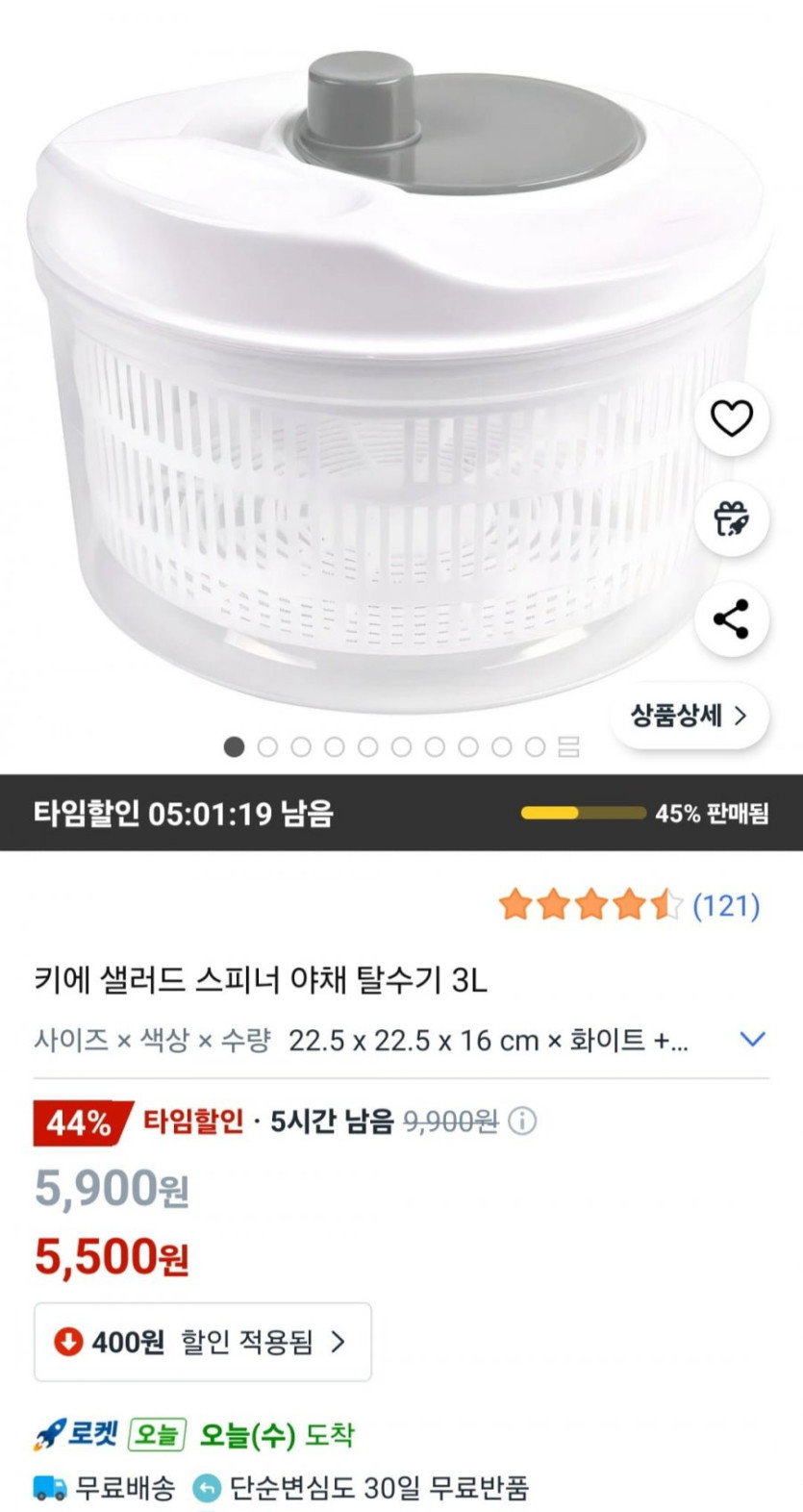Tap the gift icon button
The height and width of the screenshot is (1512, 803).
click(731, 518)
